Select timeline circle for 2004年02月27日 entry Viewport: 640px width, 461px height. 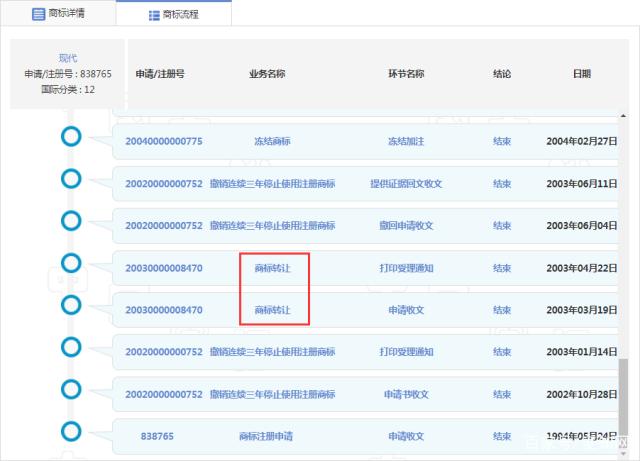point(71,136)
